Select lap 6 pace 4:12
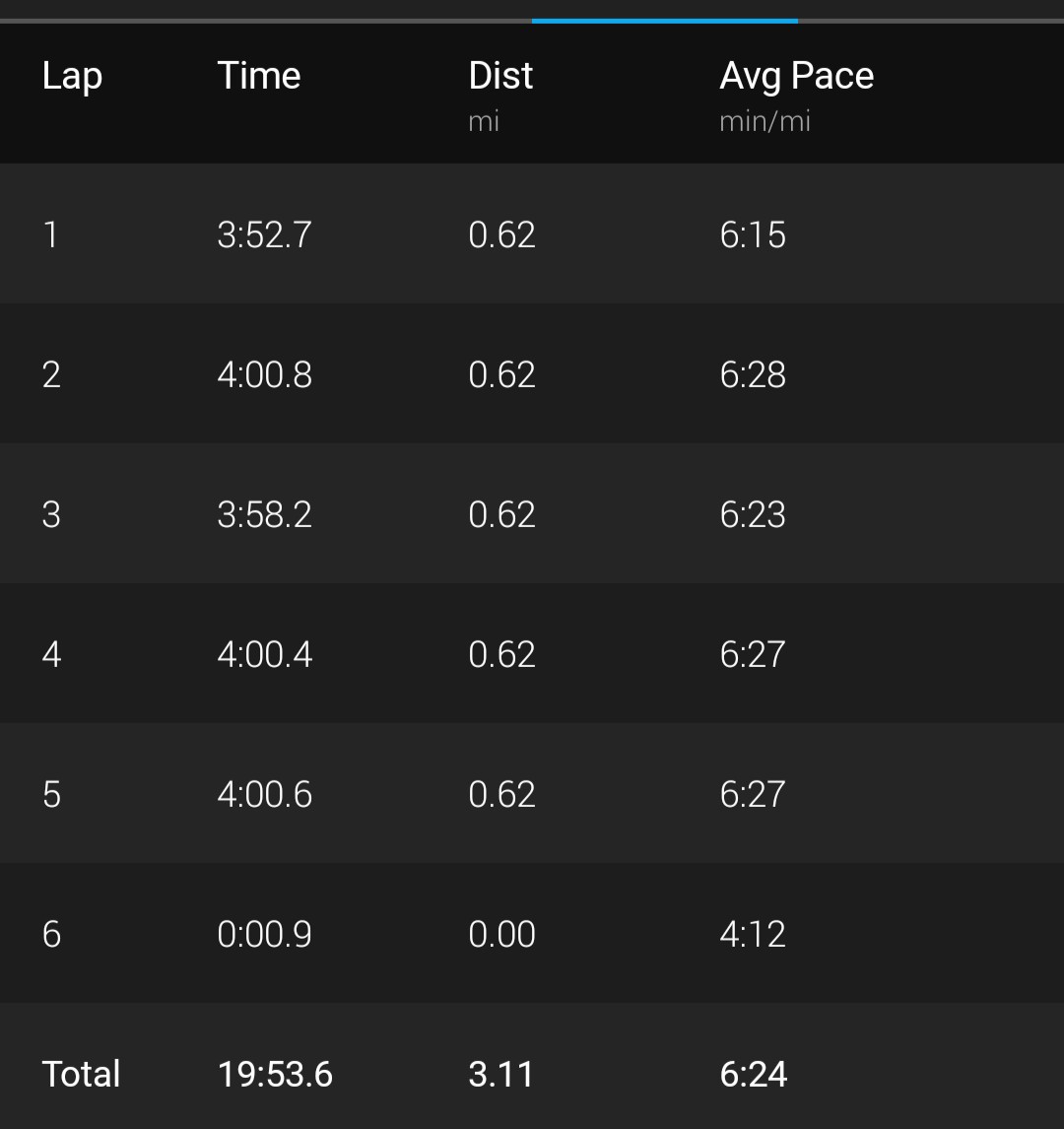Image resolution: width=1064 pixels, height=1129 pixels. [x=753, y=934]
